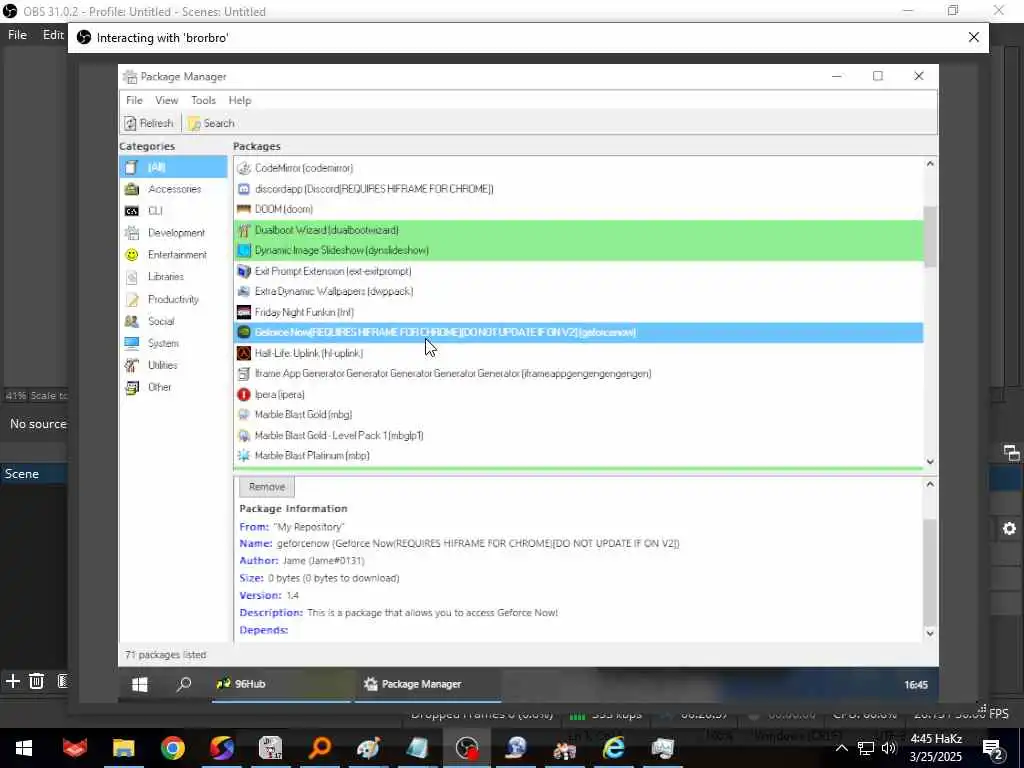Click the Geforce Now package icon
Viewport: 1024px width, 768px height.
(x=244, y=332)
